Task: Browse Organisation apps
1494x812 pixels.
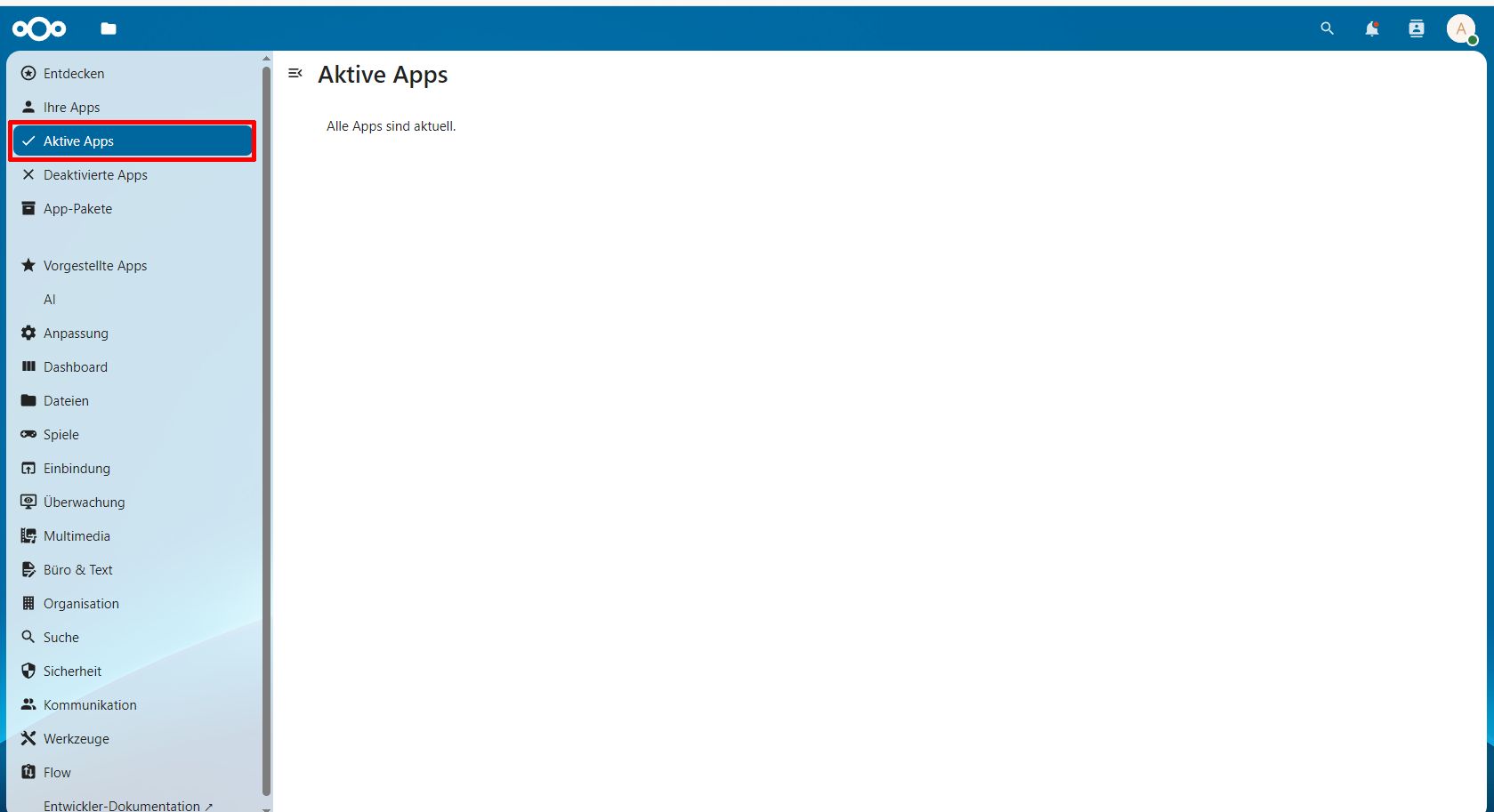Action: pos(133,604)
